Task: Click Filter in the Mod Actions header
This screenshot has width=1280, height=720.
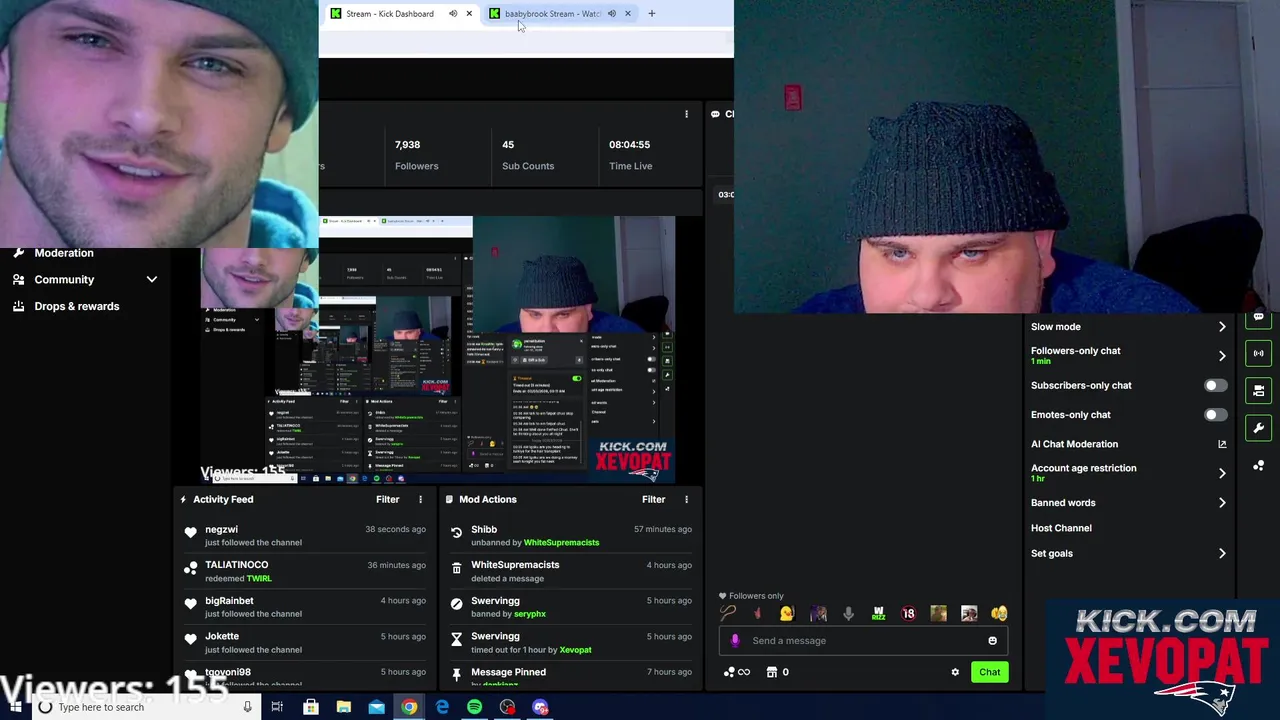Action: [653, 499]
